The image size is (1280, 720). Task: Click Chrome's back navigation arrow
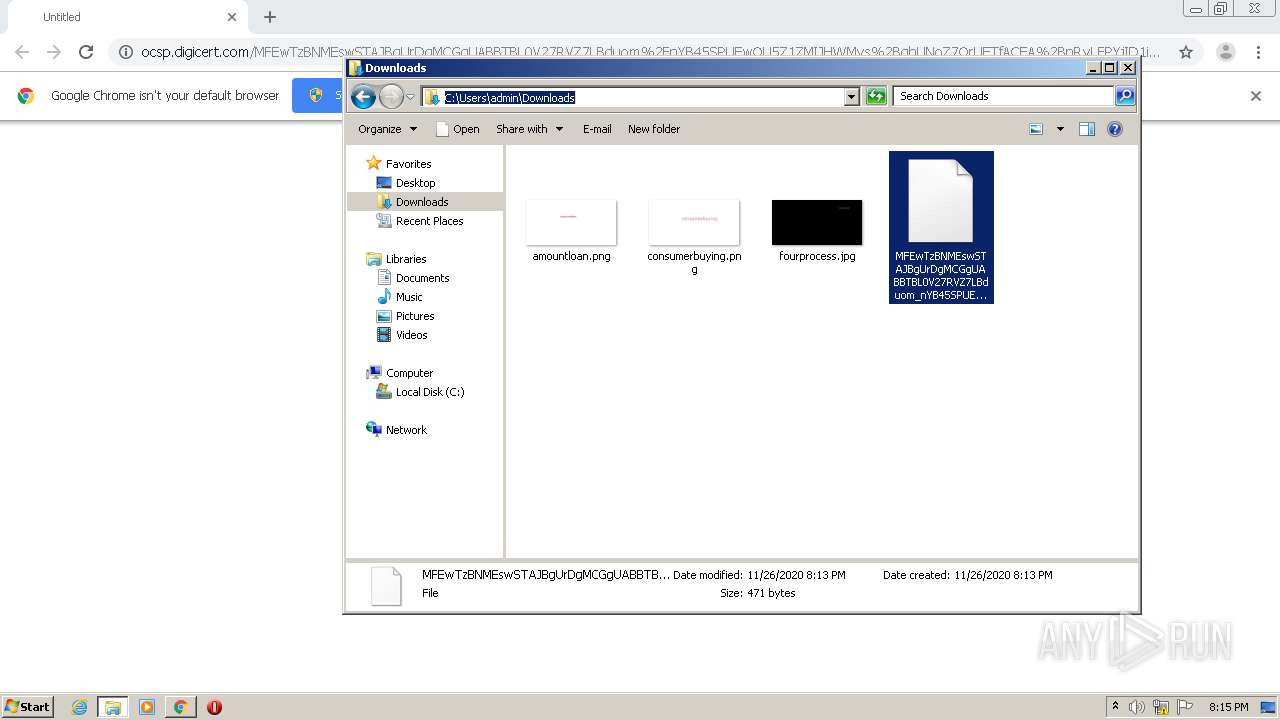(22, 52)
